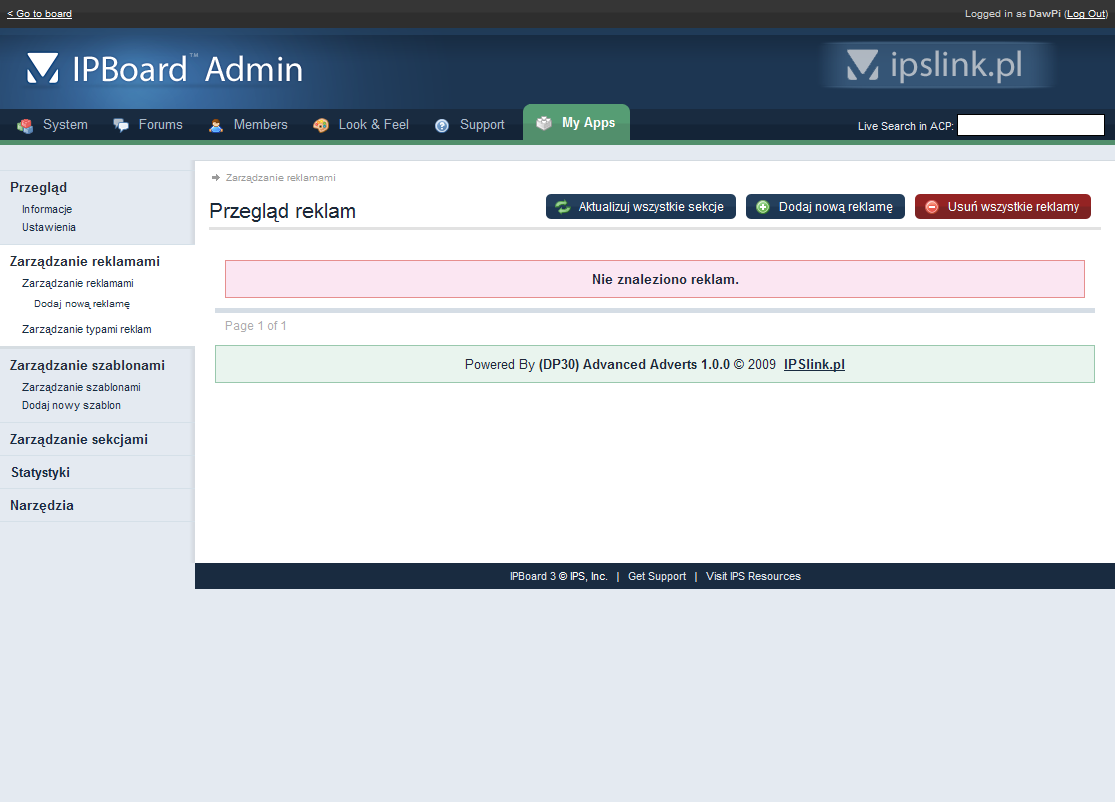Open Zarządzanie typami reklam in sidebar

(87, 329)
